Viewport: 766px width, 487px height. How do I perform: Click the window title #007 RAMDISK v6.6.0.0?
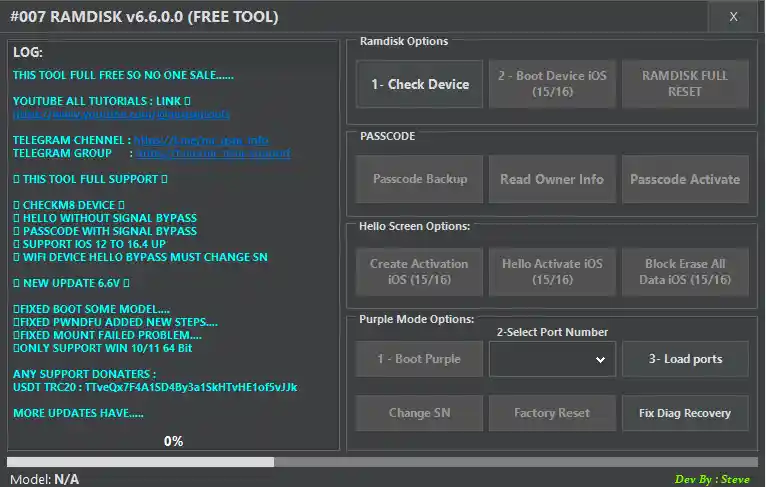click(x=144, y=17)
